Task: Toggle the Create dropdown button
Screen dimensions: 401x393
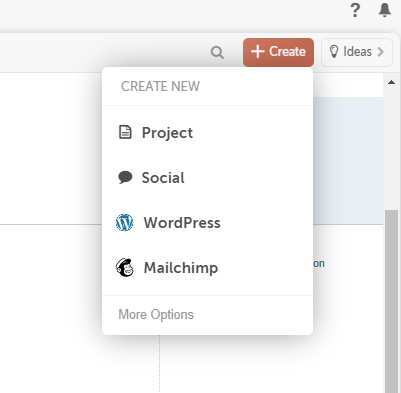Action: [278, 52]
